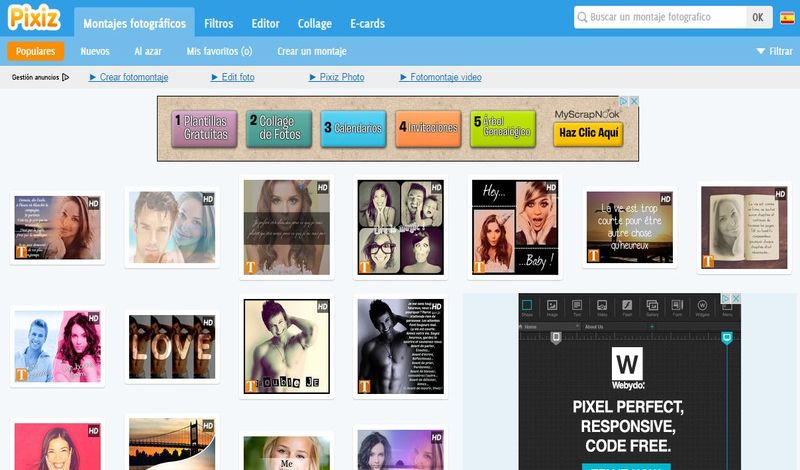Viewport: 800px width, 470px height.
Task: Click the AdChoices icon on Webydo ad
Action: [x=726, y=298]
